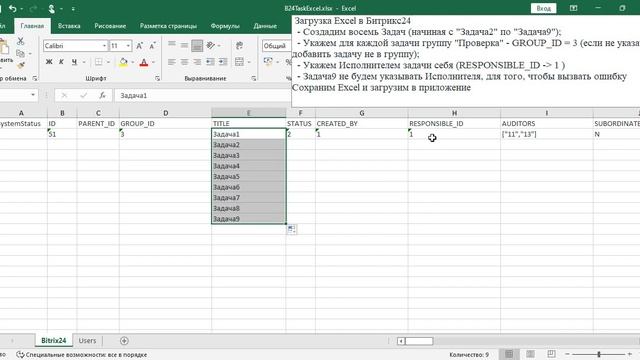Click the red font color A icon
This screenshot has height=360, width=640.
(144, 62)
